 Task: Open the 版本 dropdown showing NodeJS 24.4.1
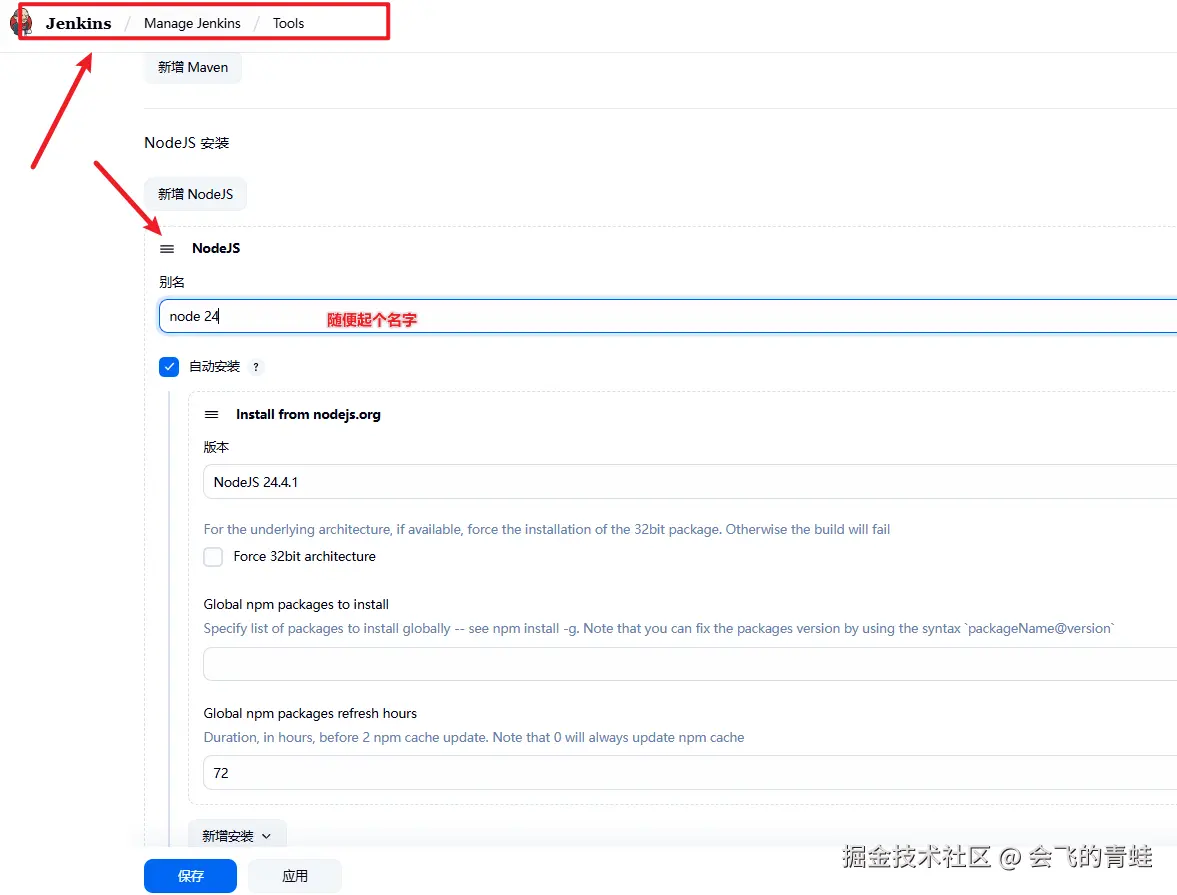click(x=690, y=482)
